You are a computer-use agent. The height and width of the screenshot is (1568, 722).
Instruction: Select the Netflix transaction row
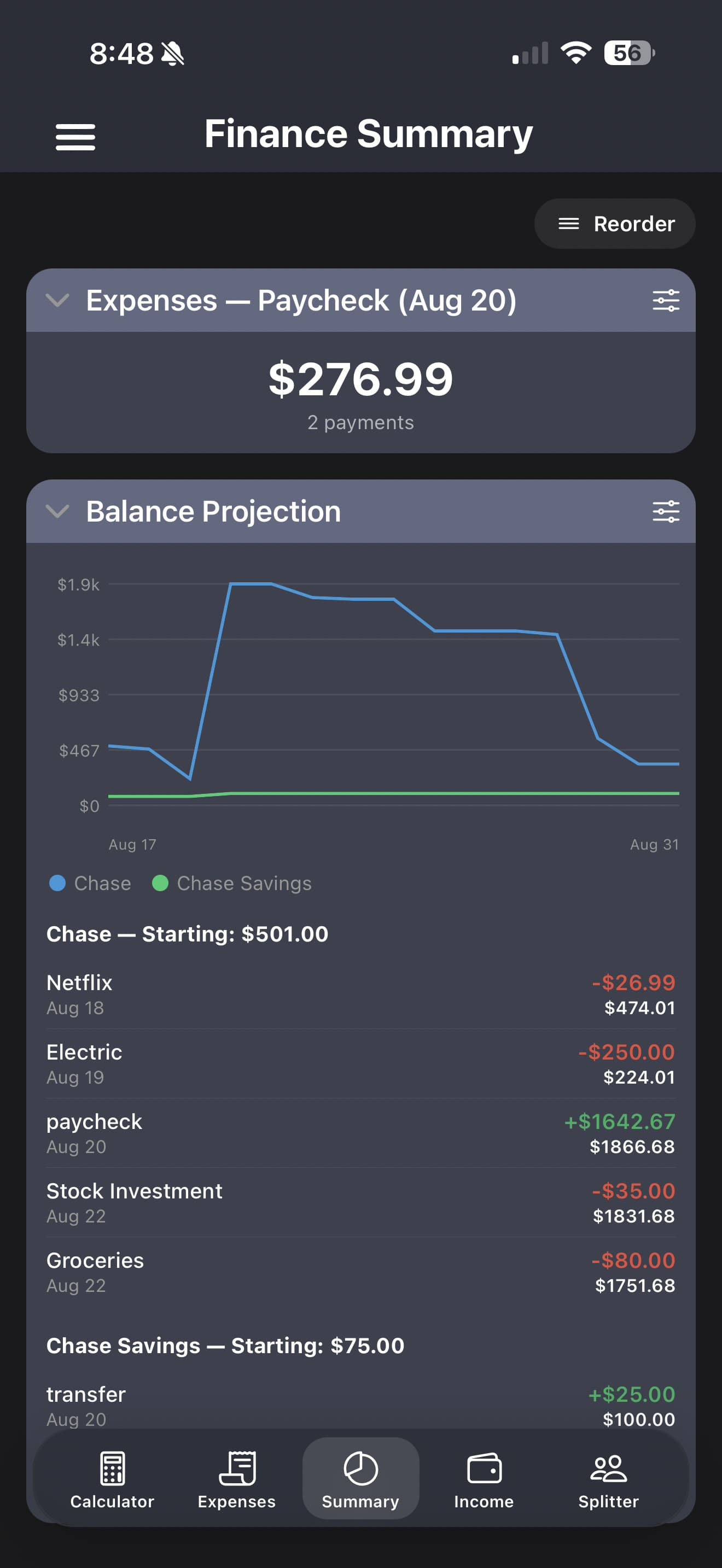(x=361, y=994)
